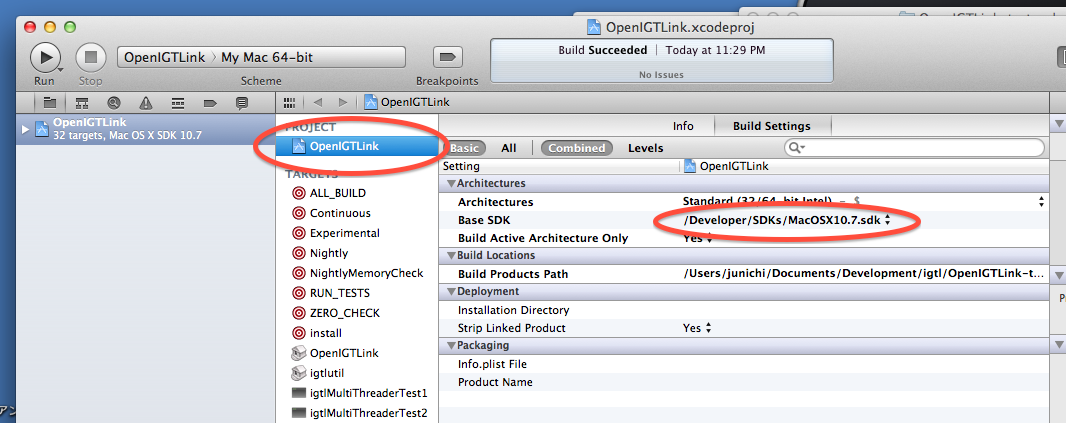This screenshot has width=1066, height=423.
Task: Expand the OpenIGTLink project in navigator
Action: (x=26, y=129)
